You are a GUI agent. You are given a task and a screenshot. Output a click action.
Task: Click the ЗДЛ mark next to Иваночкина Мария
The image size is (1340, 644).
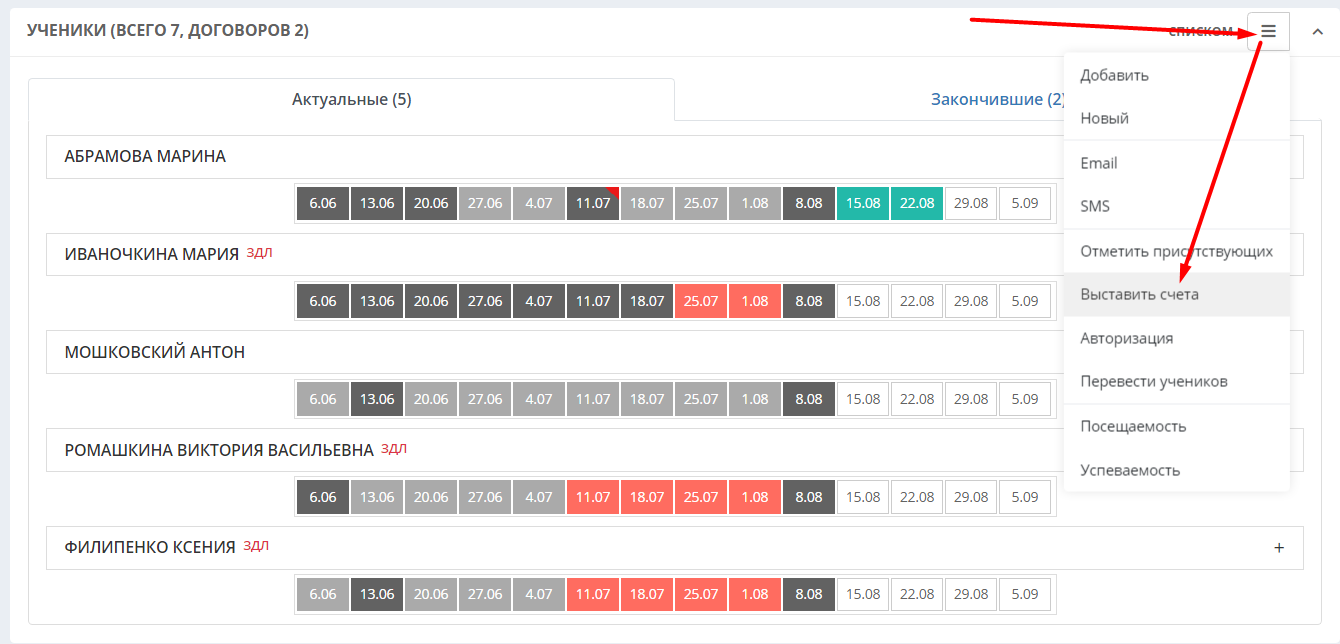point(259,253)
